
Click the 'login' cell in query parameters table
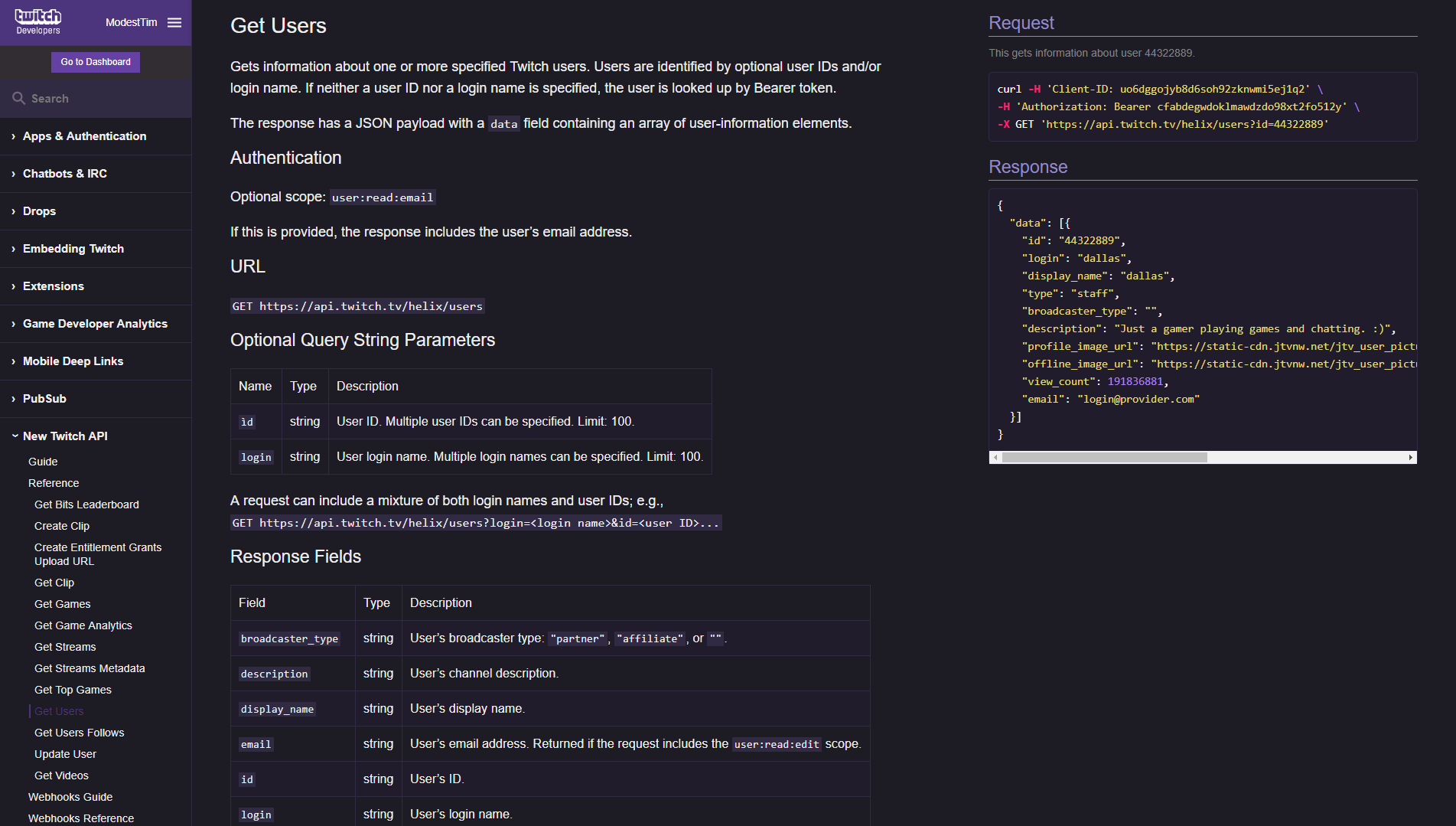tap(256, 457)
